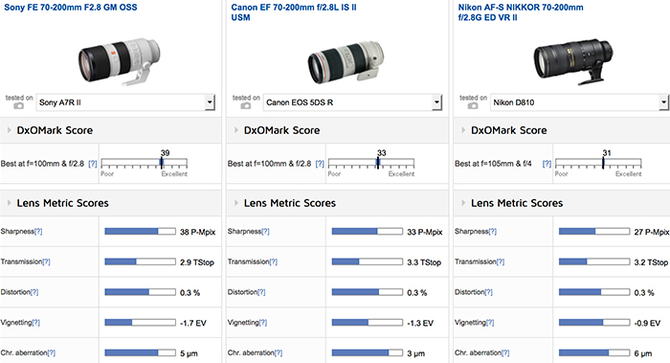The height and width of the screenshot is (363, 670).
Task: Click Nikon DxOMark score scale showing 31
Action: (x=598, y=163)
